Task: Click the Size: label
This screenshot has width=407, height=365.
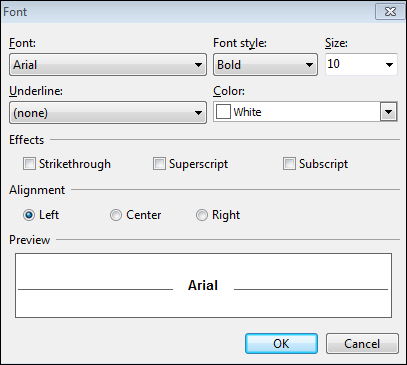Action: 336,43
